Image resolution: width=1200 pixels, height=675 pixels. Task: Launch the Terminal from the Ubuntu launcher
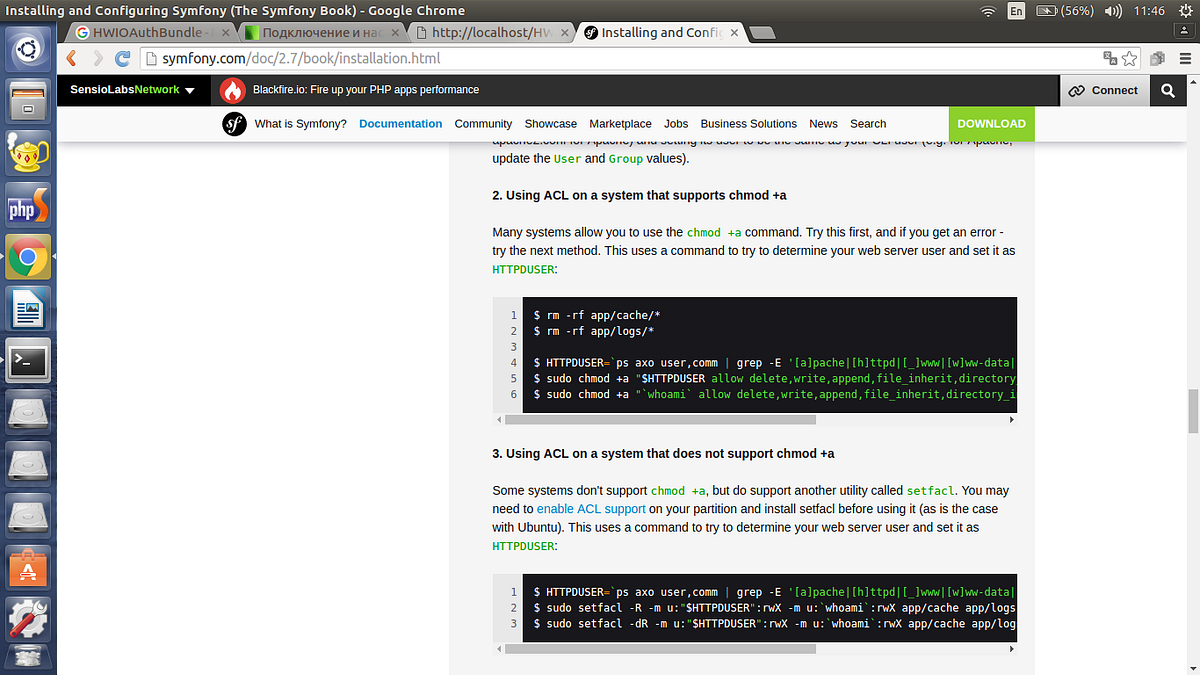point(27,360)
